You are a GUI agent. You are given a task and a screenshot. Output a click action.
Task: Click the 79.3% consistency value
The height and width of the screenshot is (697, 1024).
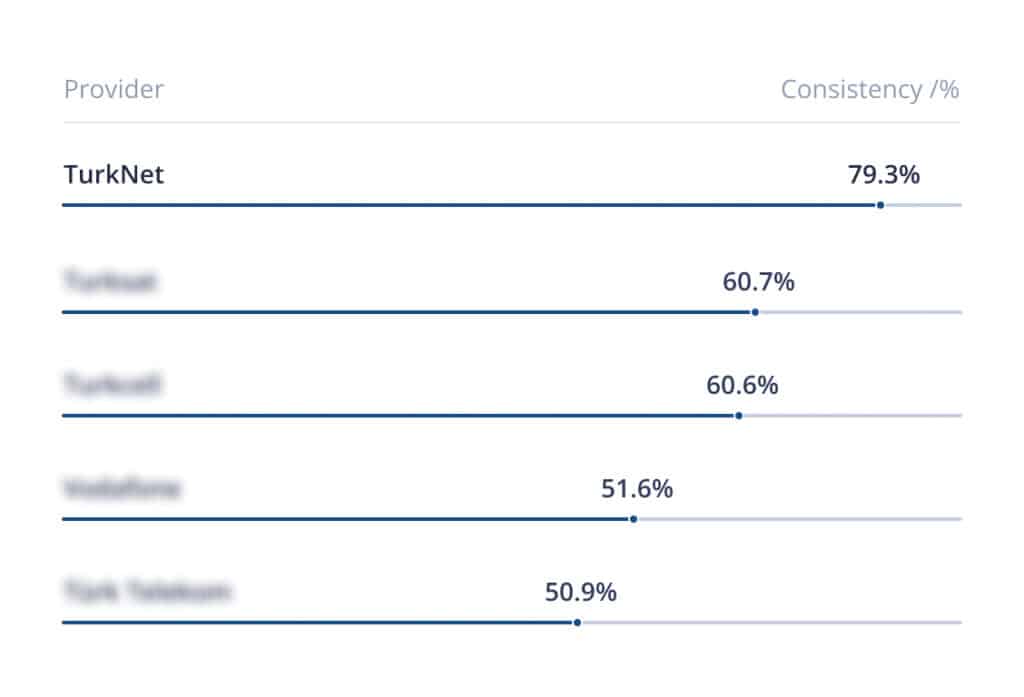pos(883,175)
